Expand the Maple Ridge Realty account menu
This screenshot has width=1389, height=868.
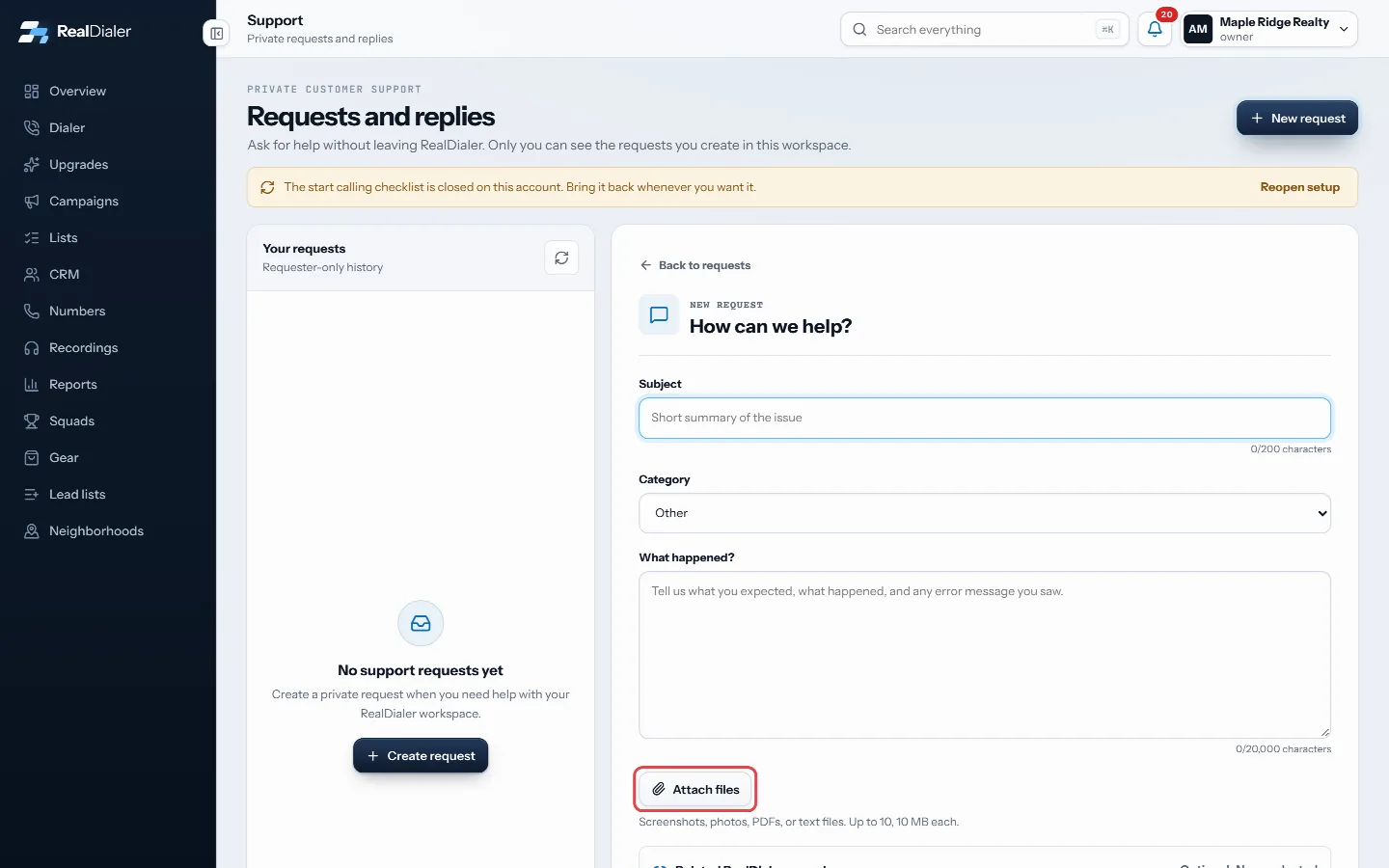coord(1269,29)
